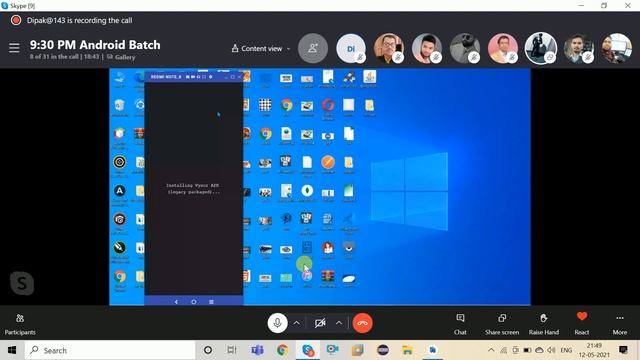Open Microsoft Teams from the taskbar

click(x=257, y=350)
